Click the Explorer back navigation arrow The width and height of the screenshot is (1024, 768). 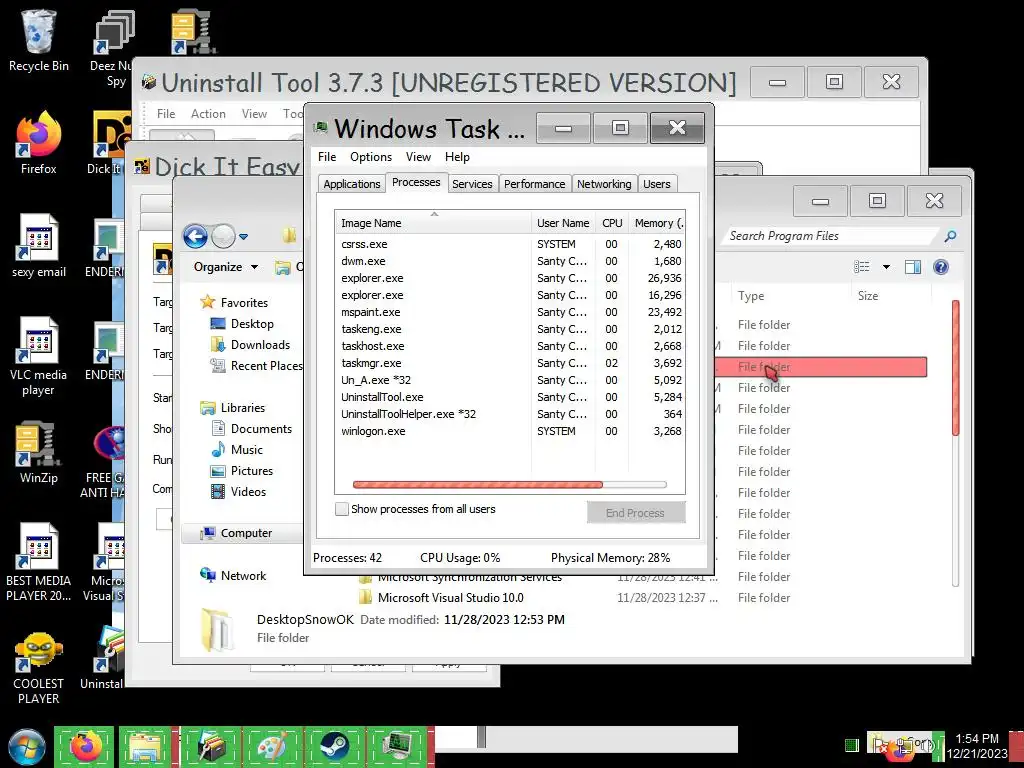coord(195,236)
